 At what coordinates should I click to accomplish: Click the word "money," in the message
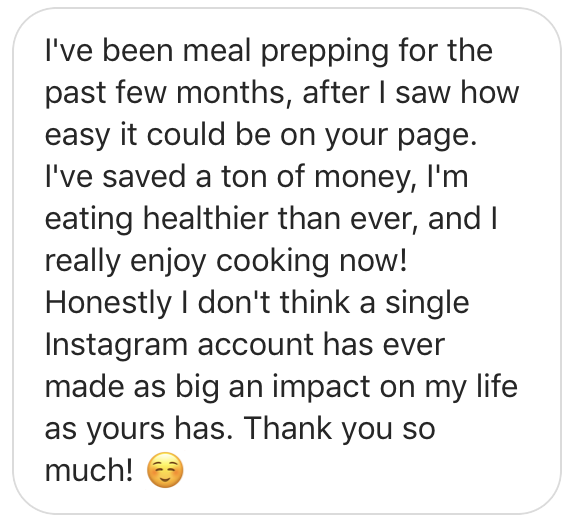point(366,178)
